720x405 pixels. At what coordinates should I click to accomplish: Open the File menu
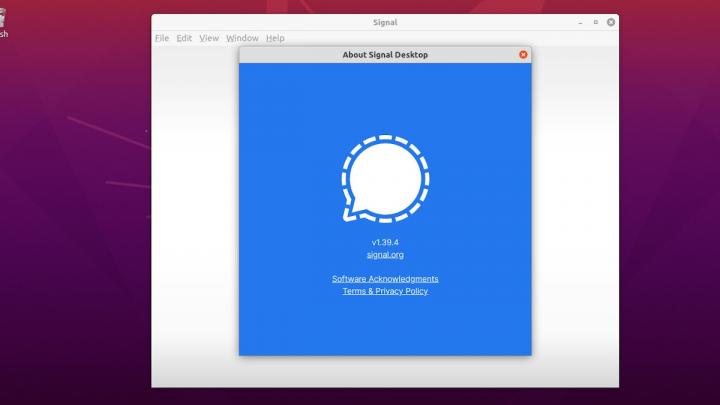click(162, 38)
